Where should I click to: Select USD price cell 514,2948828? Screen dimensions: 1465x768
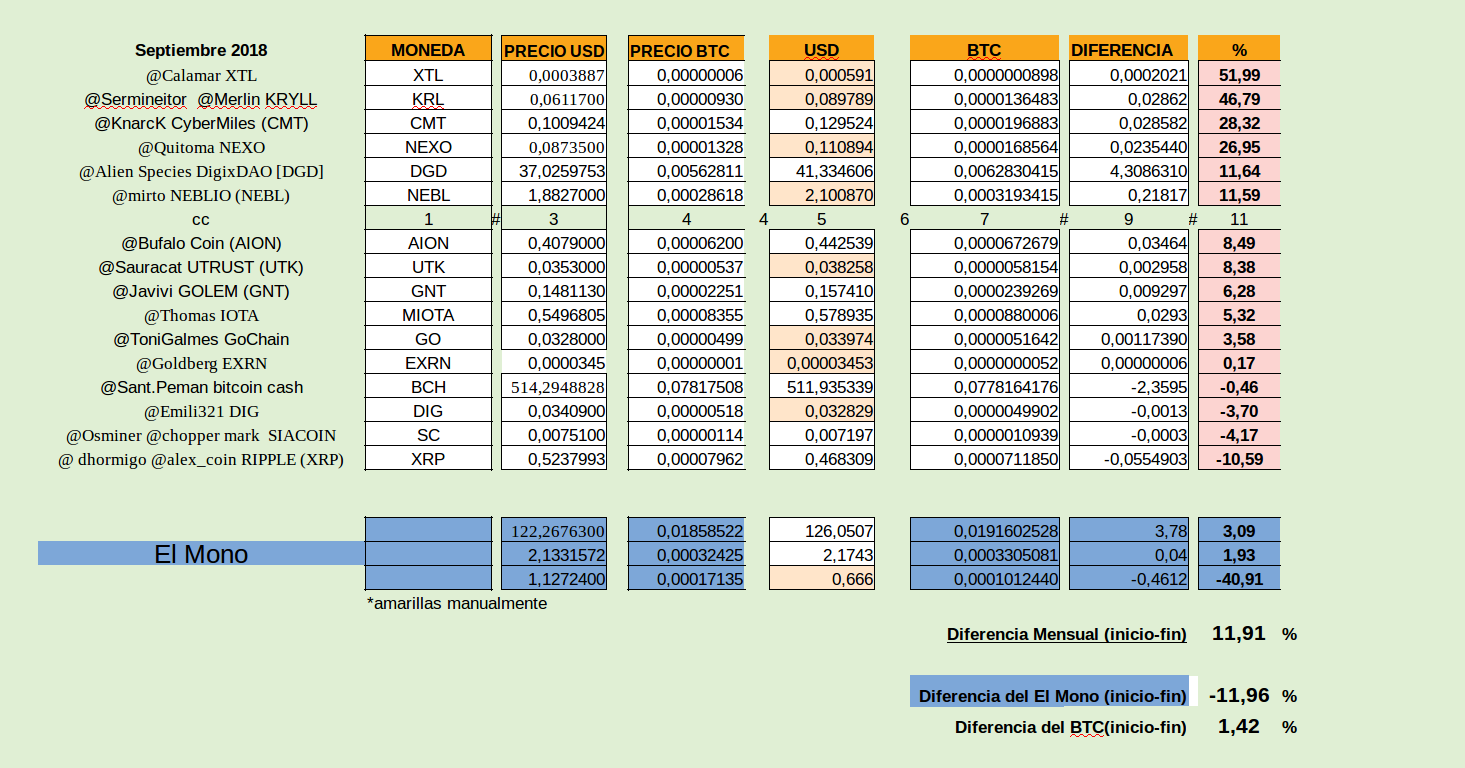[554, 387]
